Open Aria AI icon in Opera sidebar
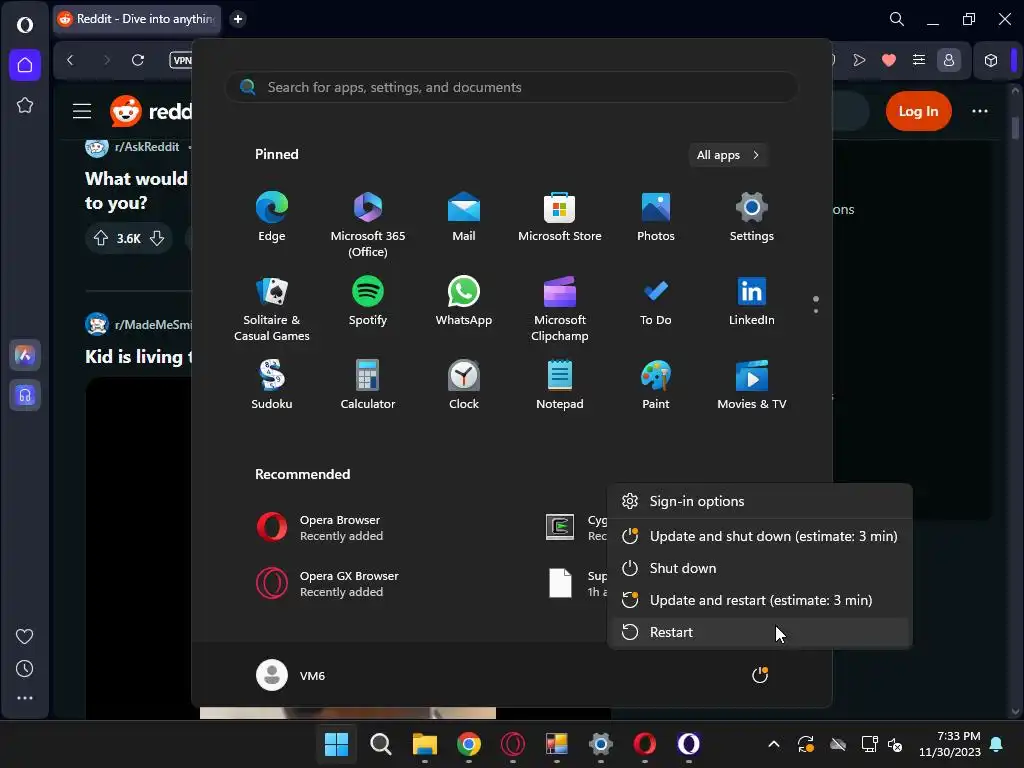1024x768 pixels. 25,355
